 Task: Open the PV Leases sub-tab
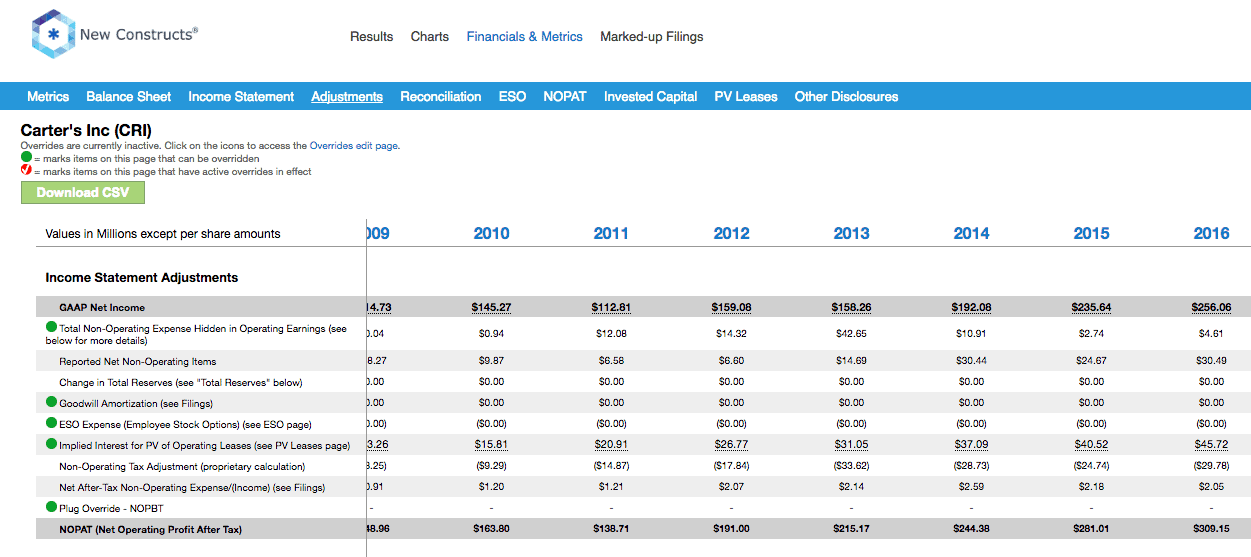click(x=746, y=96)
